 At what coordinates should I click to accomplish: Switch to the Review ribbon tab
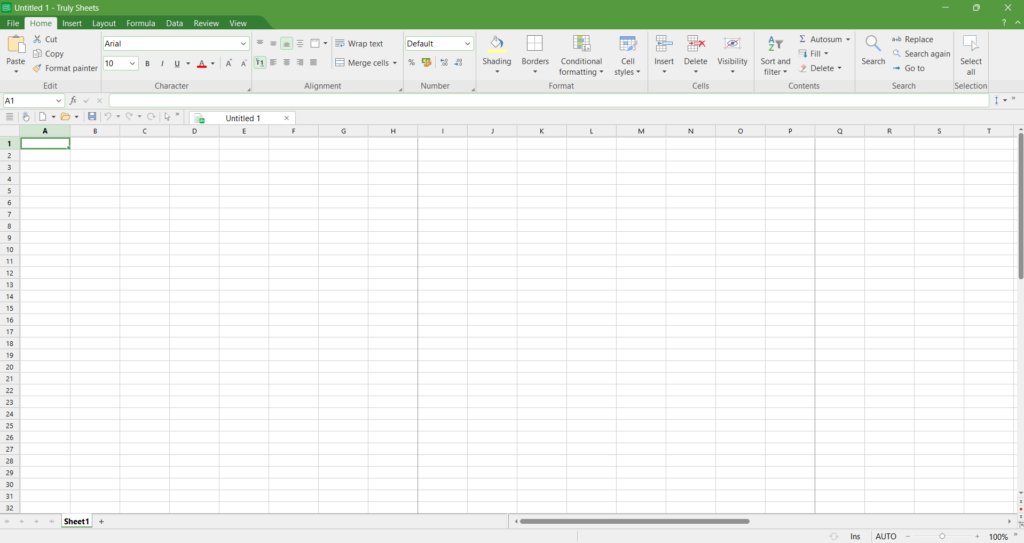point(206,23)
